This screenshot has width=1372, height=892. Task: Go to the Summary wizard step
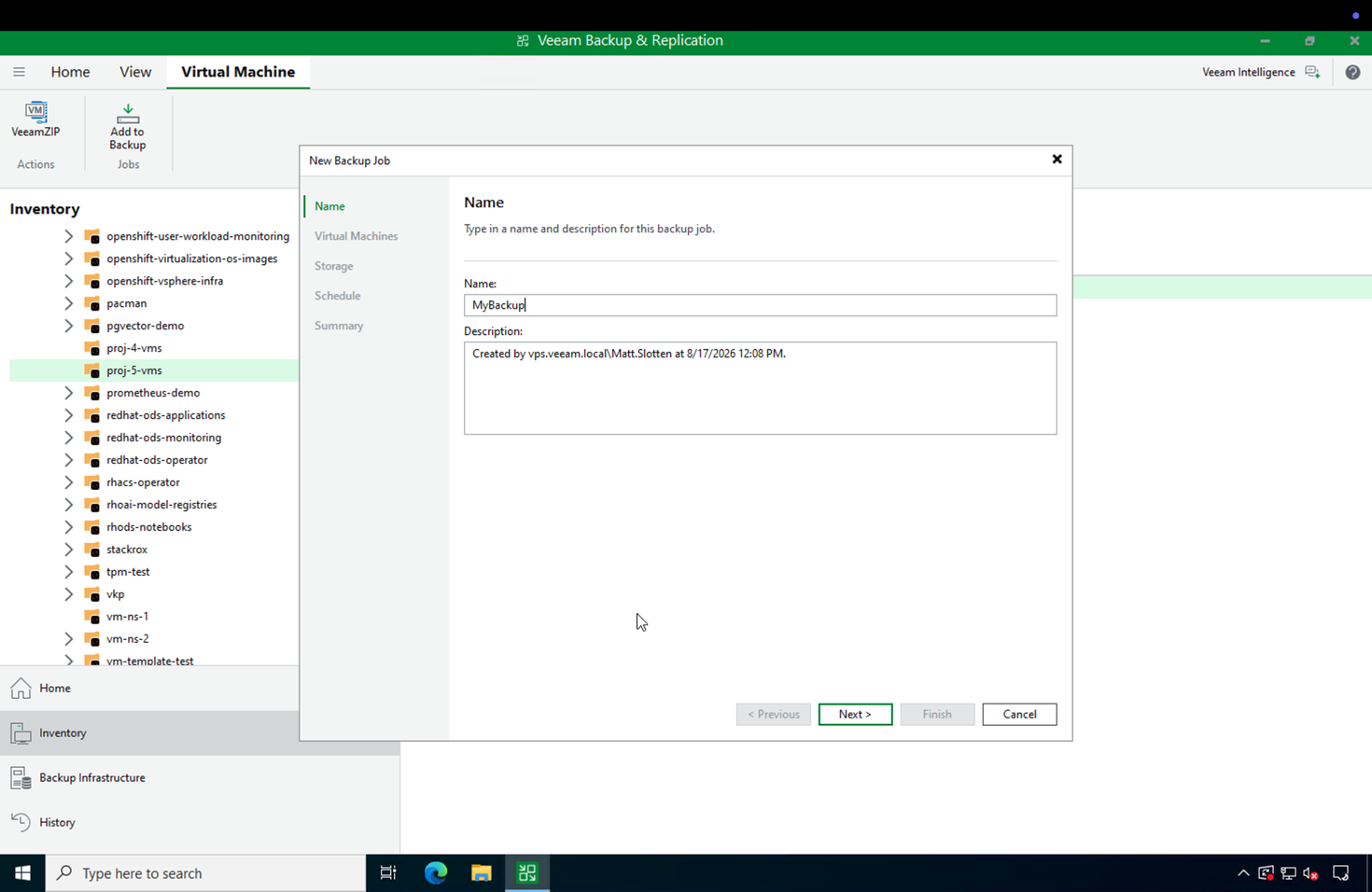339,326
